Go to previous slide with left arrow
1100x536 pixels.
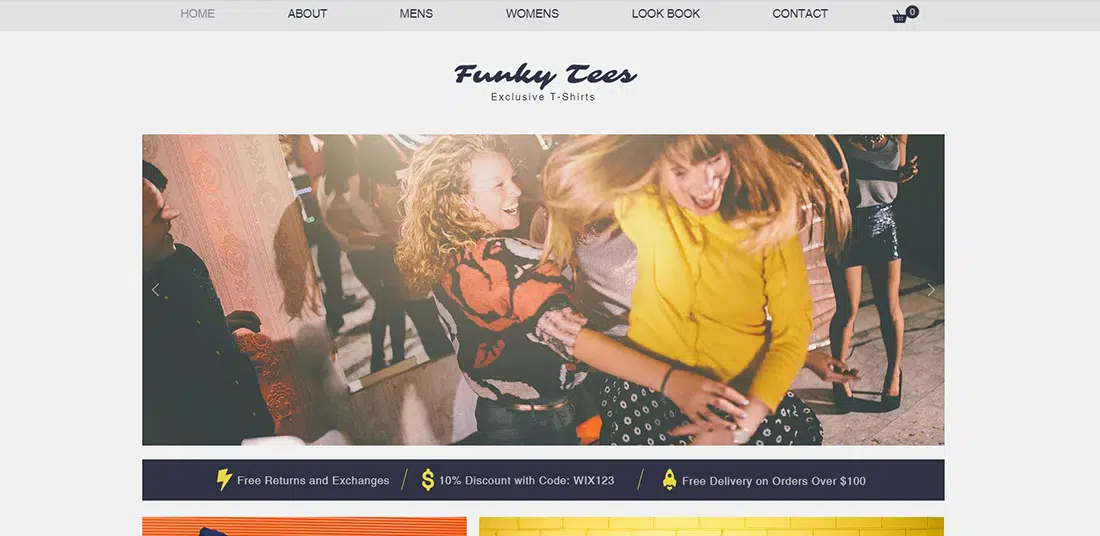[155, 290]
